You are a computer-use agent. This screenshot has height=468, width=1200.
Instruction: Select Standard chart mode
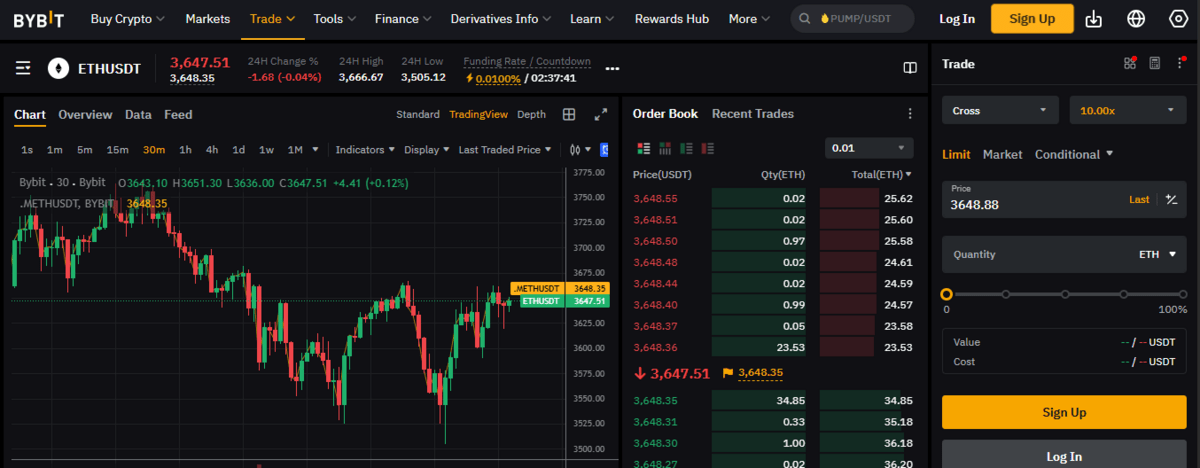418,114
